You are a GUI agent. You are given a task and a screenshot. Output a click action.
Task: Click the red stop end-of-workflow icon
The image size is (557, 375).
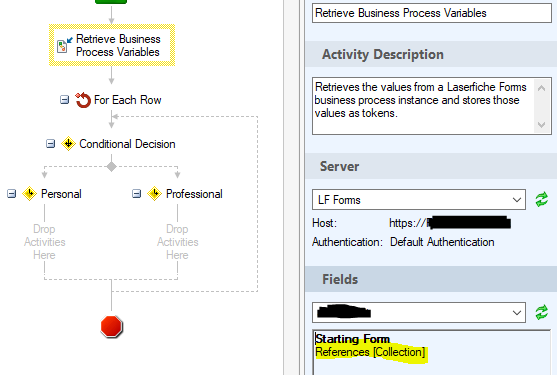tap(112, 327)
